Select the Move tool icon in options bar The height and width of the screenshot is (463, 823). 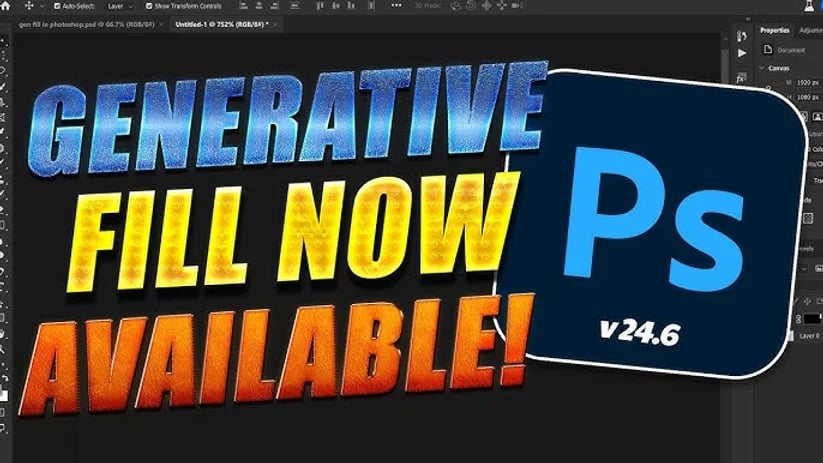(29, 6)
